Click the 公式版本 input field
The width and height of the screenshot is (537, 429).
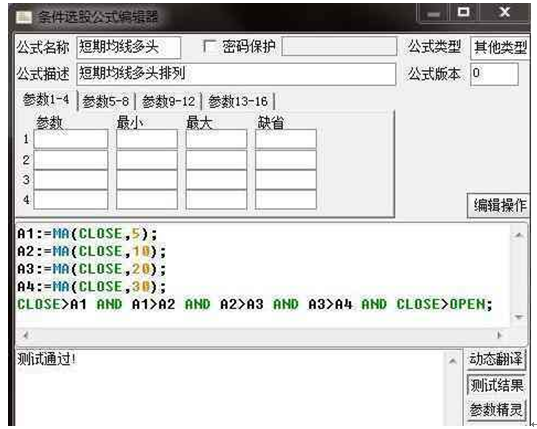(x=495, y=74)
